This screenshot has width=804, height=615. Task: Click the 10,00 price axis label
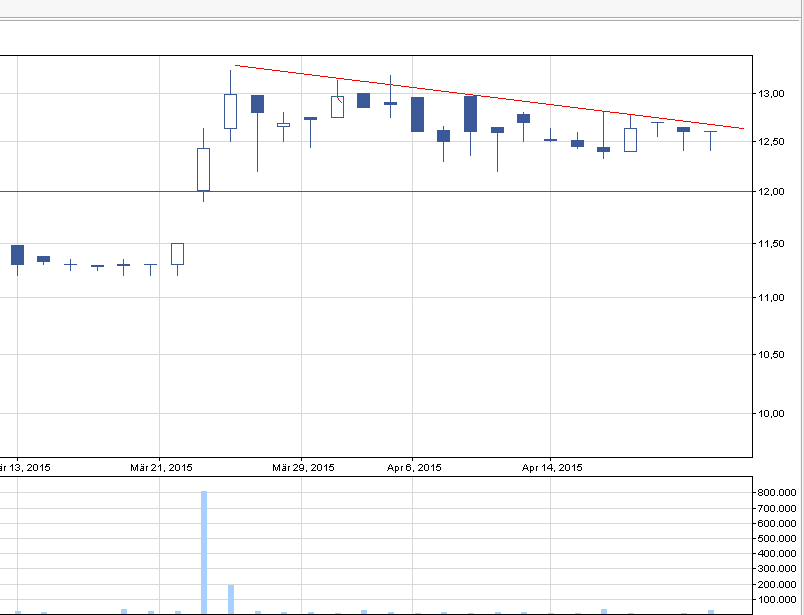(x=777, y=414)
